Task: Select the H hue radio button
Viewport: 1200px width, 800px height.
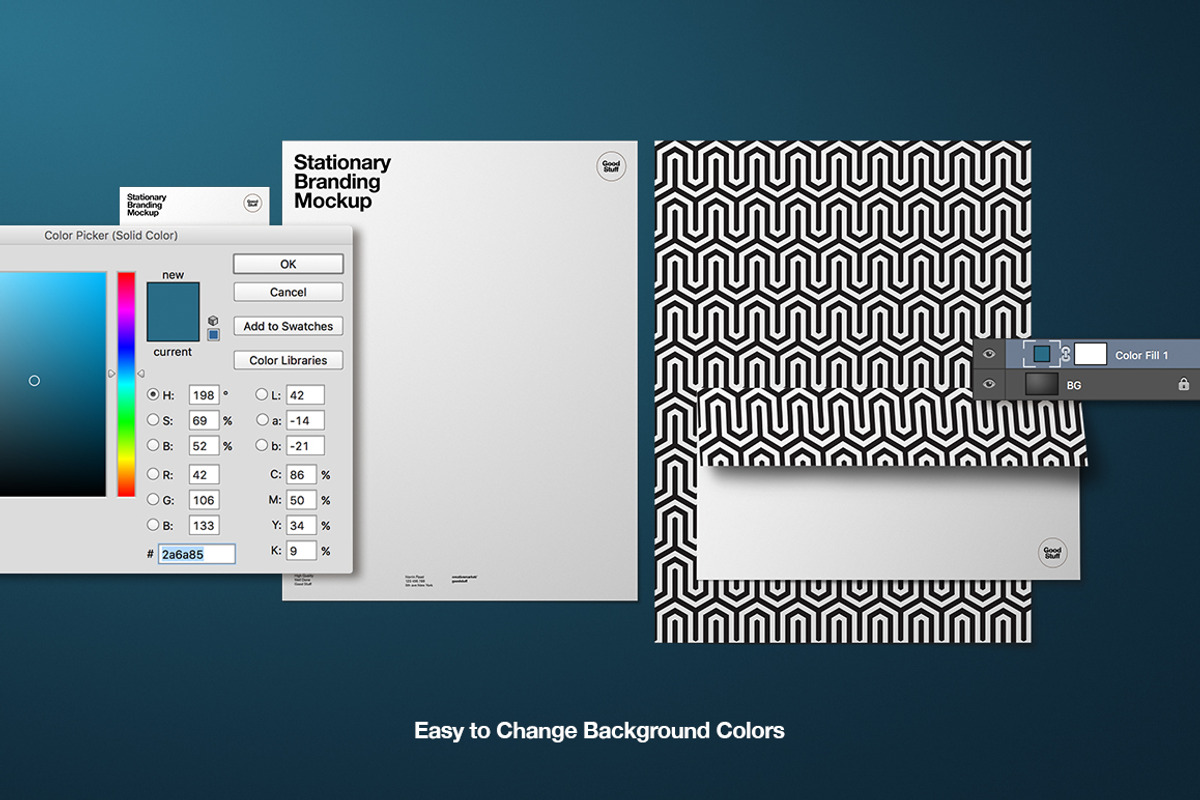Action: coord(153,395)
